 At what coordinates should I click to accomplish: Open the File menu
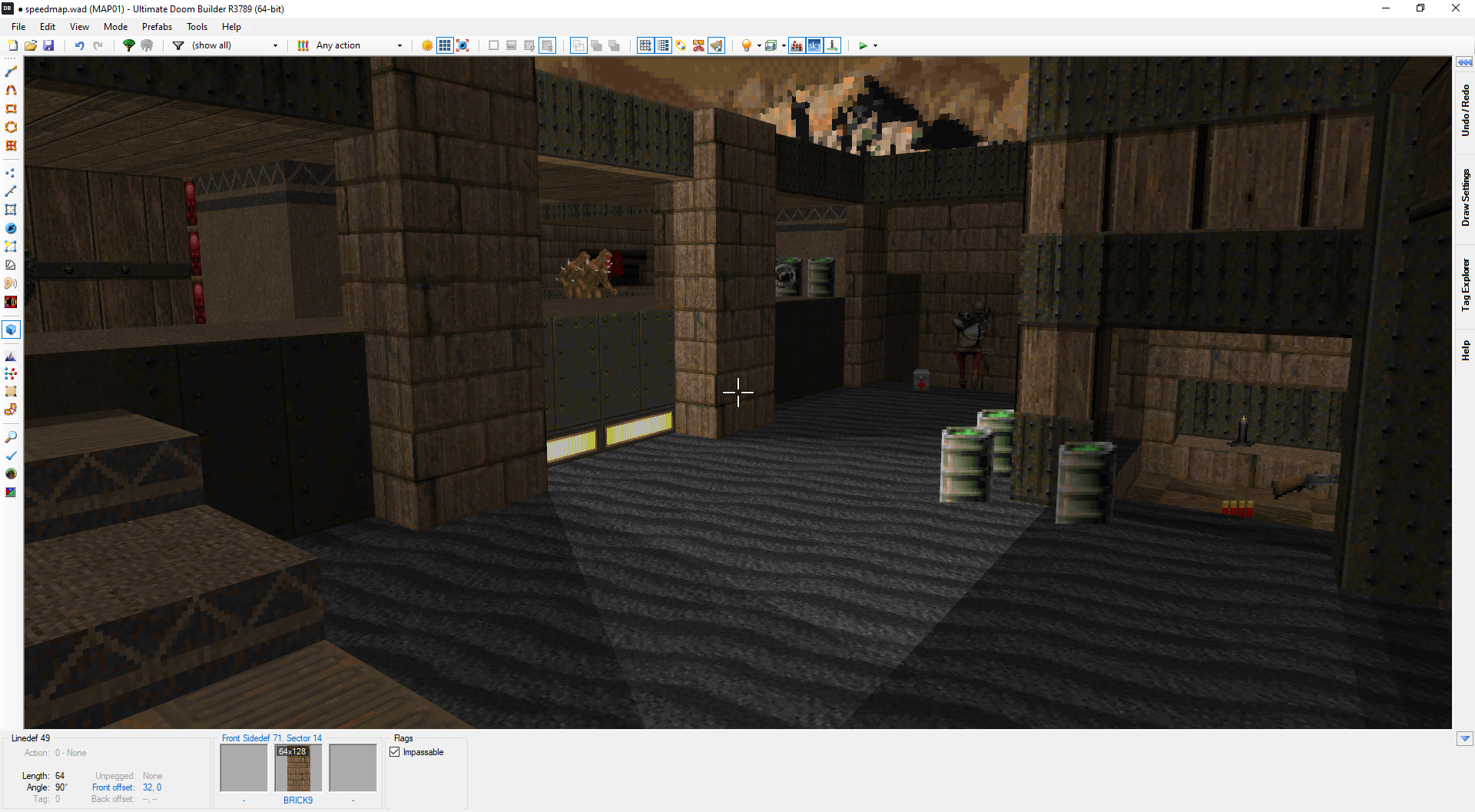18,26
